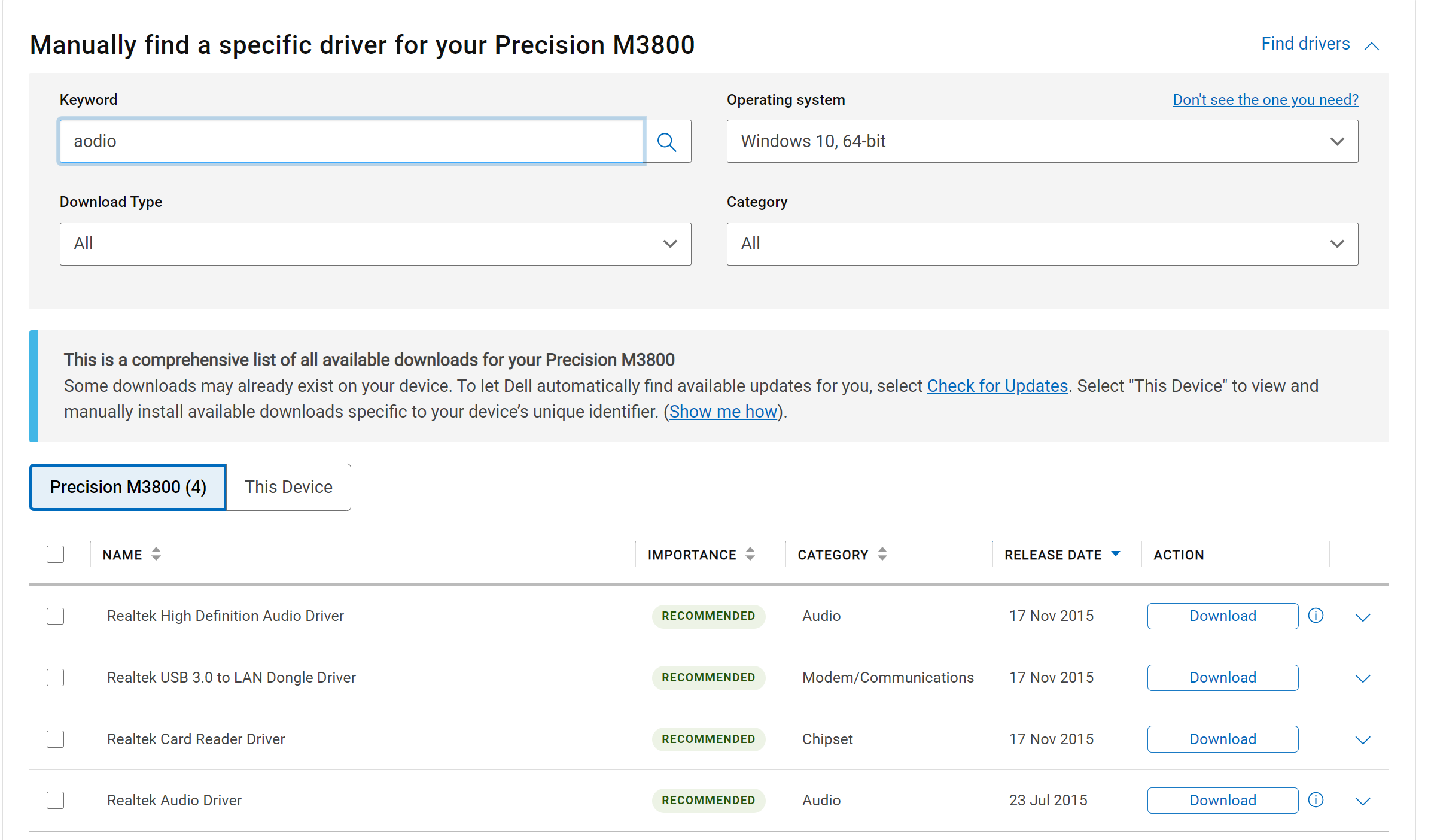
Task: Click the NAME column header
Action: pyautogui.click(x=123, y=555)
